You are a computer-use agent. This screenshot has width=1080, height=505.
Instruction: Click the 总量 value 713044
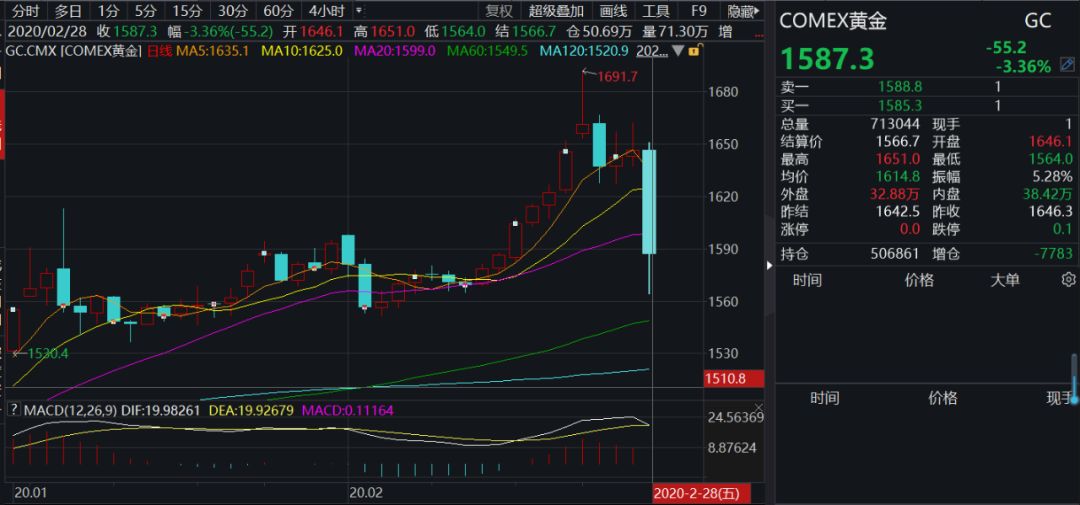pos(897,124)
